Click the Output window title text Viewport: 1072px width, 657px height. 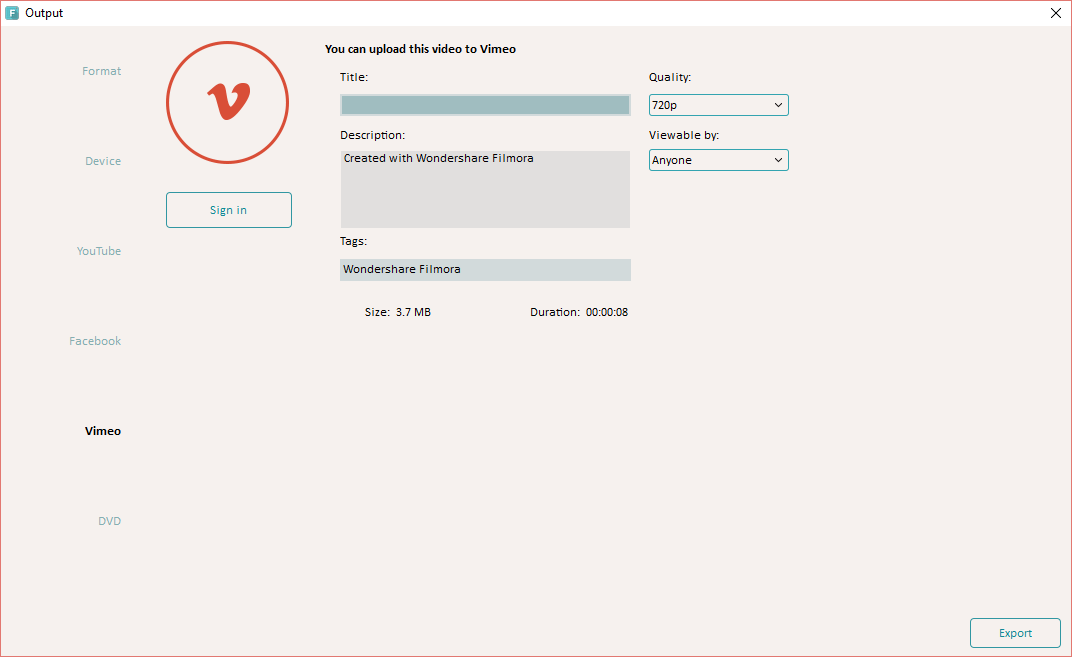[44, 13]
